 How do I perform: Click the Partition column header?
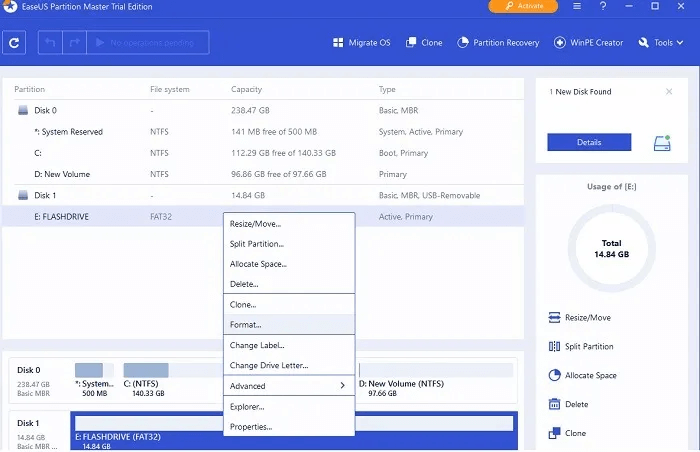point(29,89)
